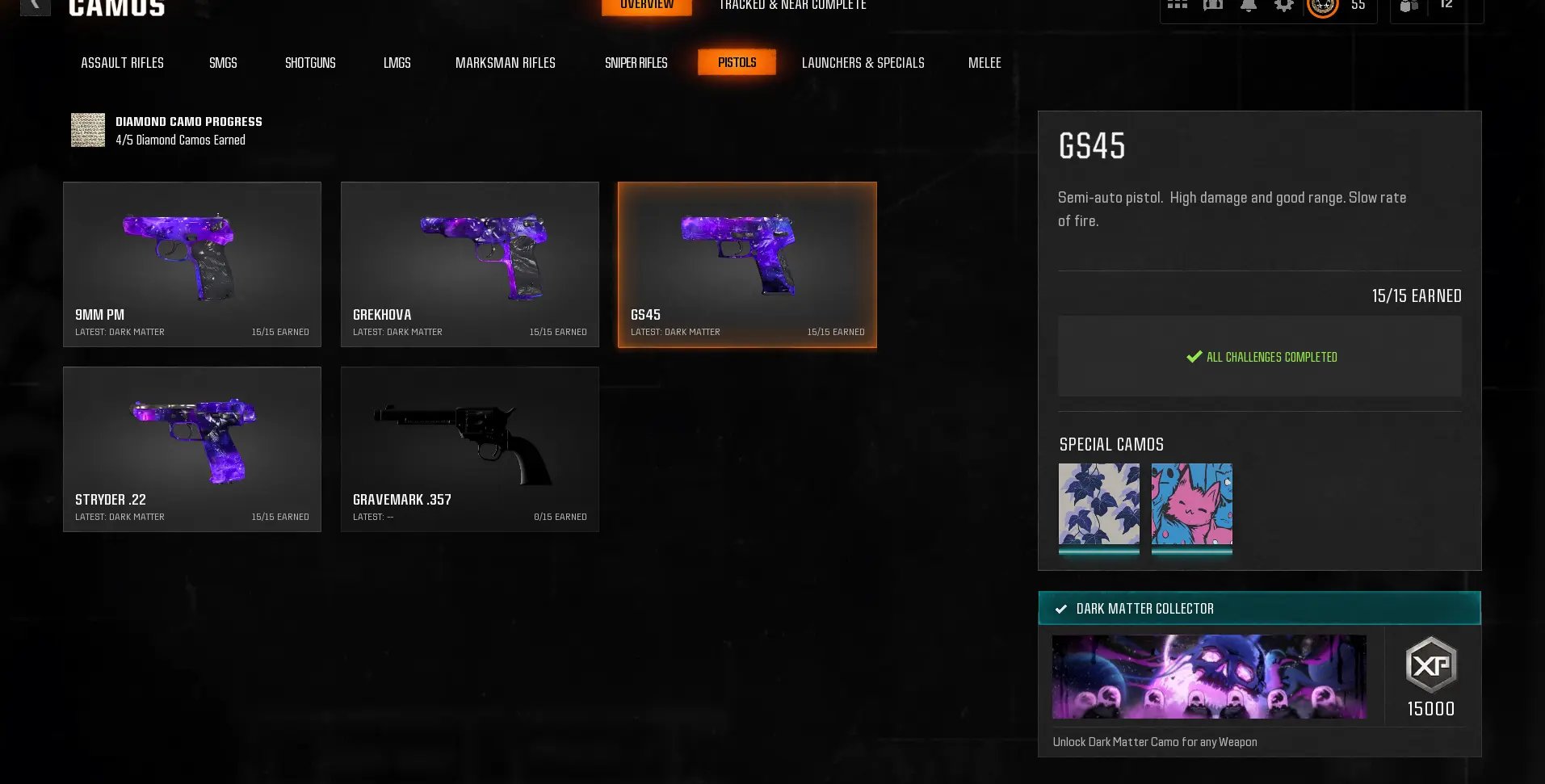Switch to the Sniper Rifles tab
The width and height of the screenshot is (1545, 784).
coord(636,62)
